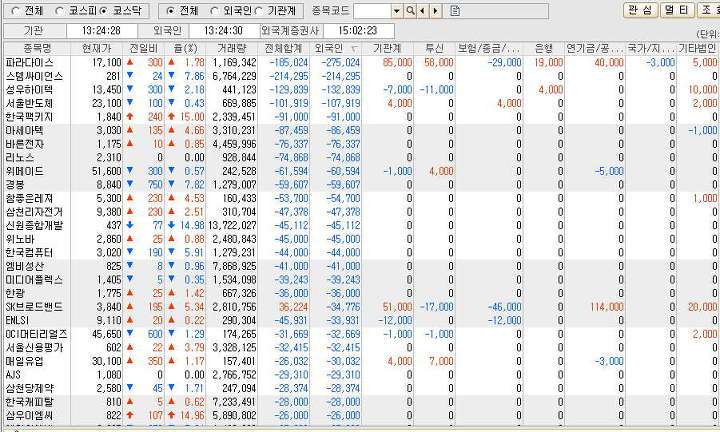The width and height of the screenshot is (720, 432).
Task: Sort by 전체합계 column header
Action: coord(284,48)
